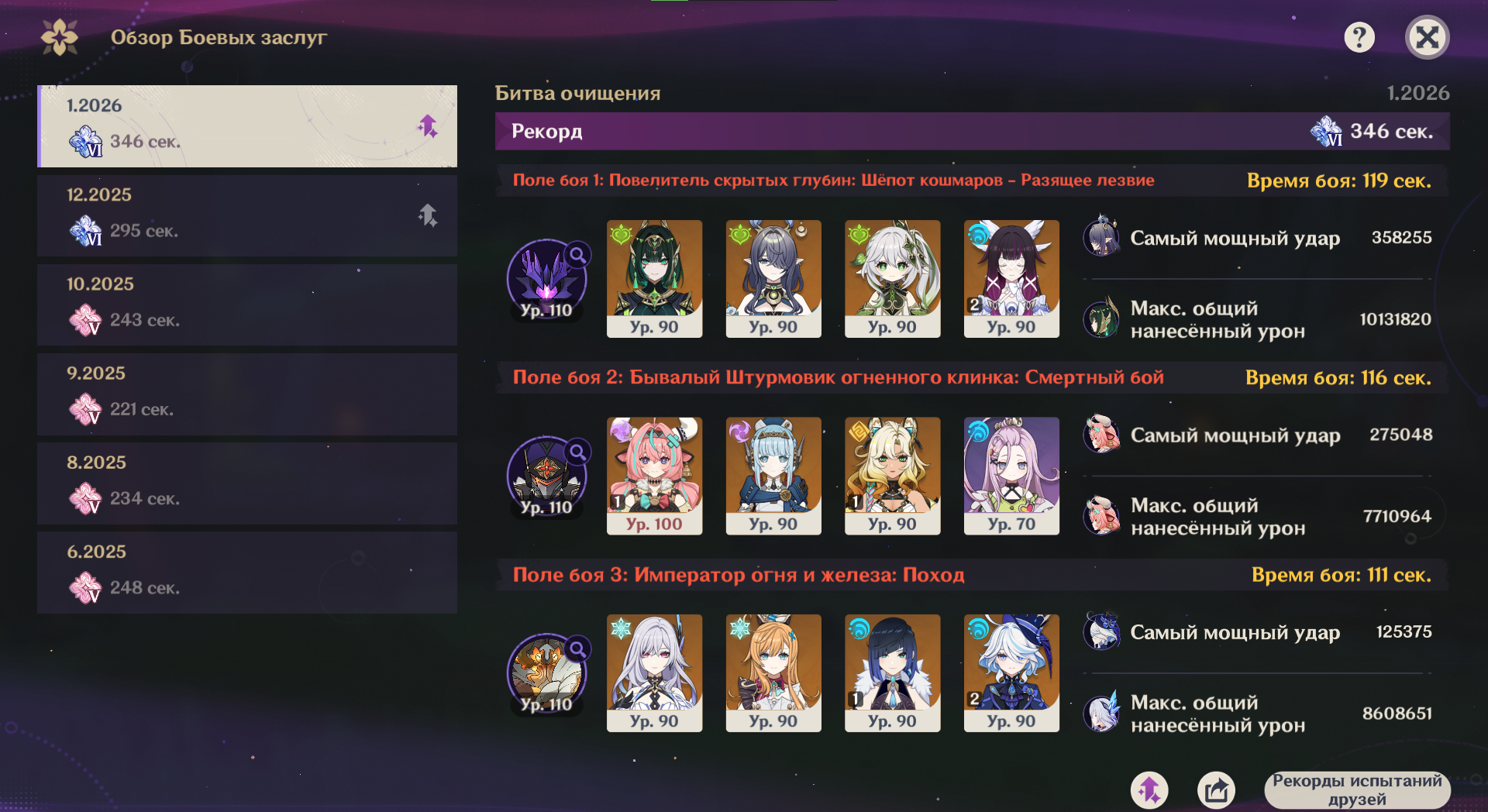The width and height of the screenshot is (1488, 812).
Task: Select the 6.2025 record with 248 сек.
Action: coord(247,572)
